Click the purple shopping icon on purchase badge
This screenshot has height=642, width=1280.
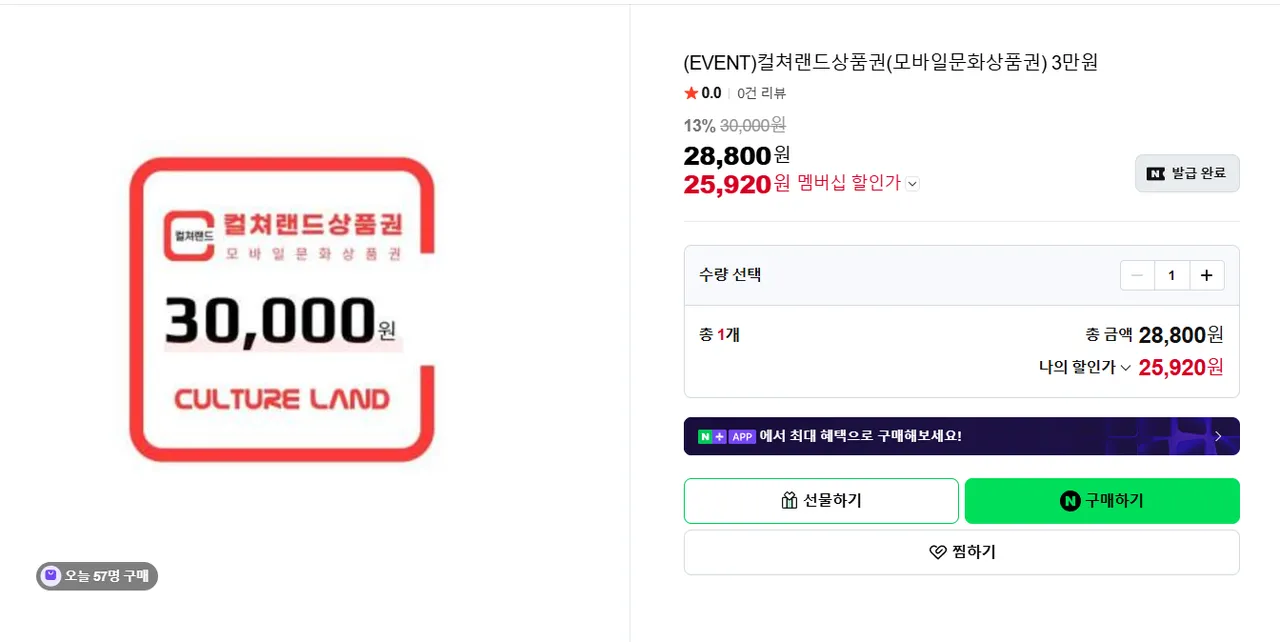51,576
